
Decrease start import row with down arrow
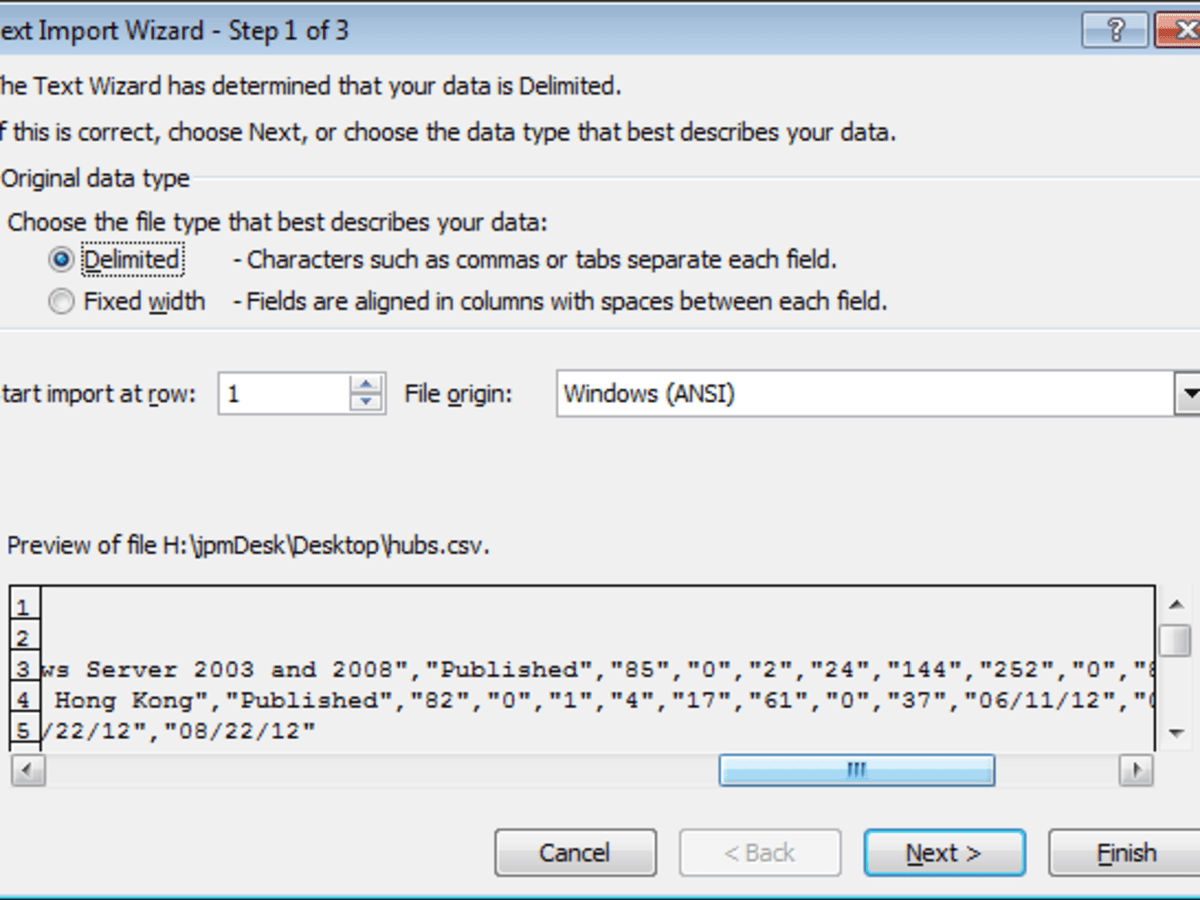tap(367, 404)
